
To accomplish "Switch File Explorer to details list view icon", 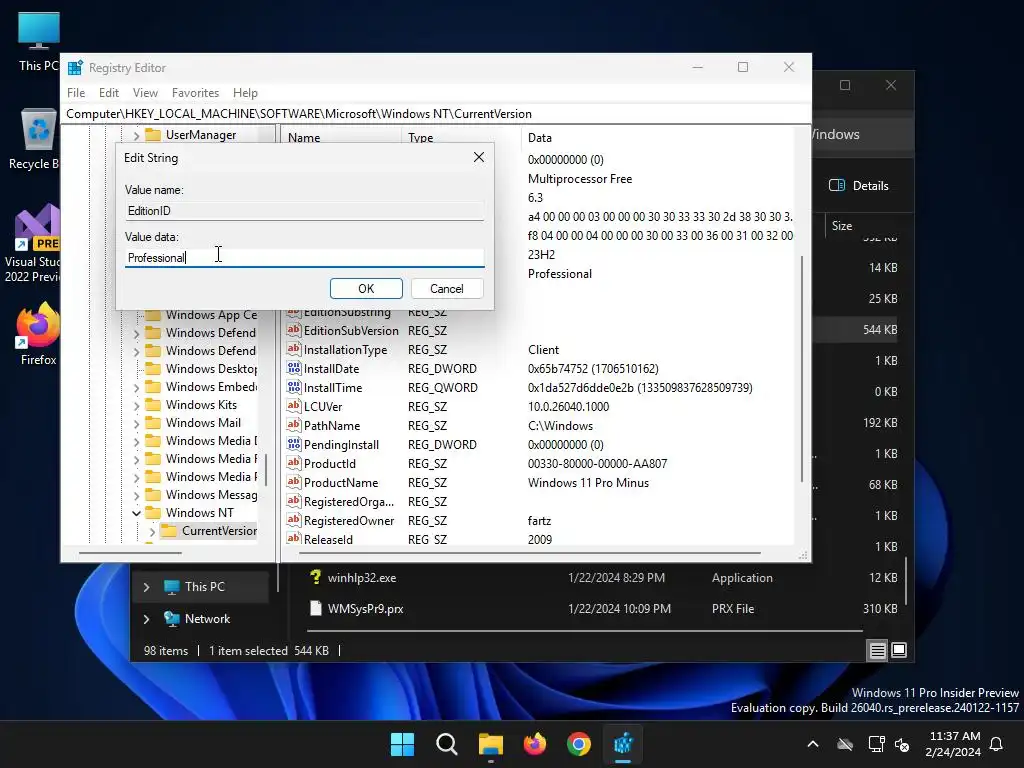I will click(x=877, y=650).
